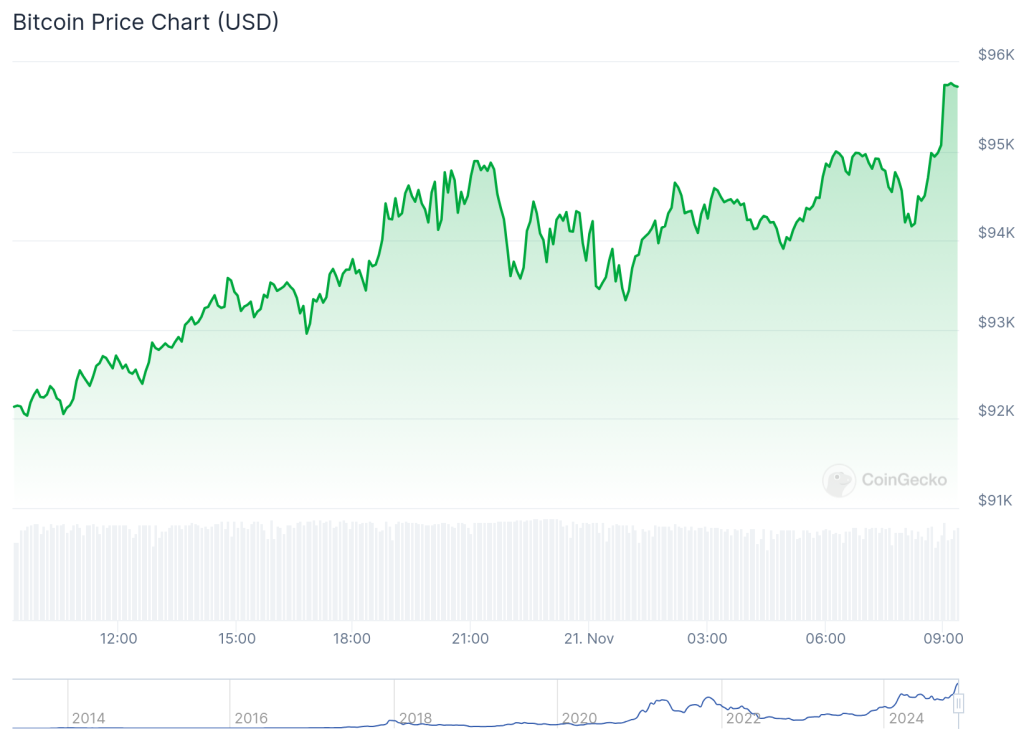Click 2016 in the range navigator
This screenshot has height=747, width=1024.
click(251, 718)
